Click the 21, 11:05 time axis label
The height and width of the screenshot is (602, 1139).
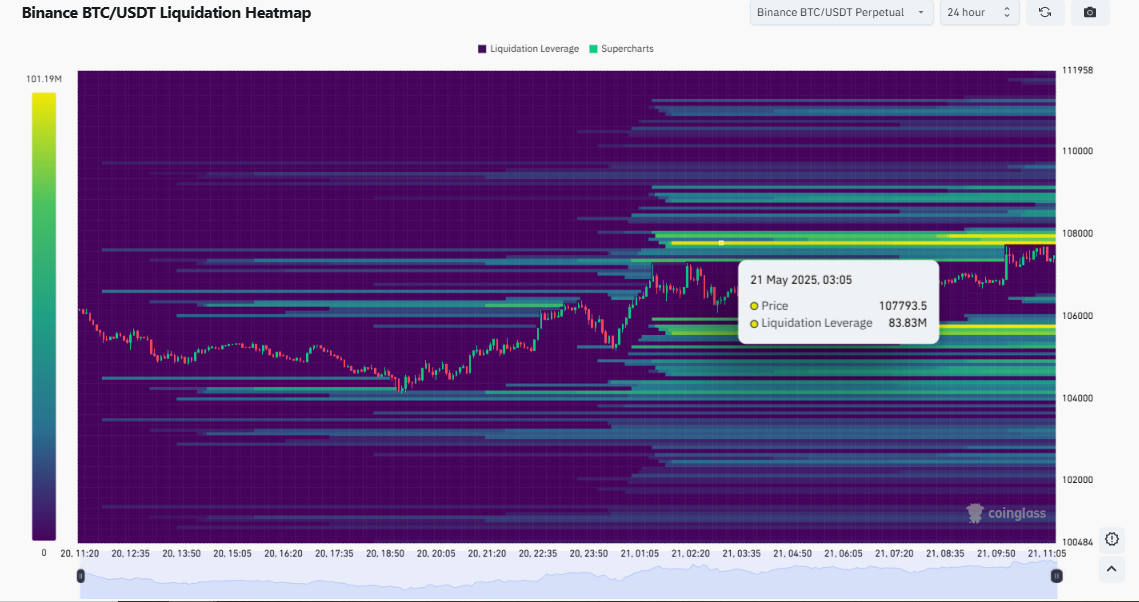(1047, 553)
